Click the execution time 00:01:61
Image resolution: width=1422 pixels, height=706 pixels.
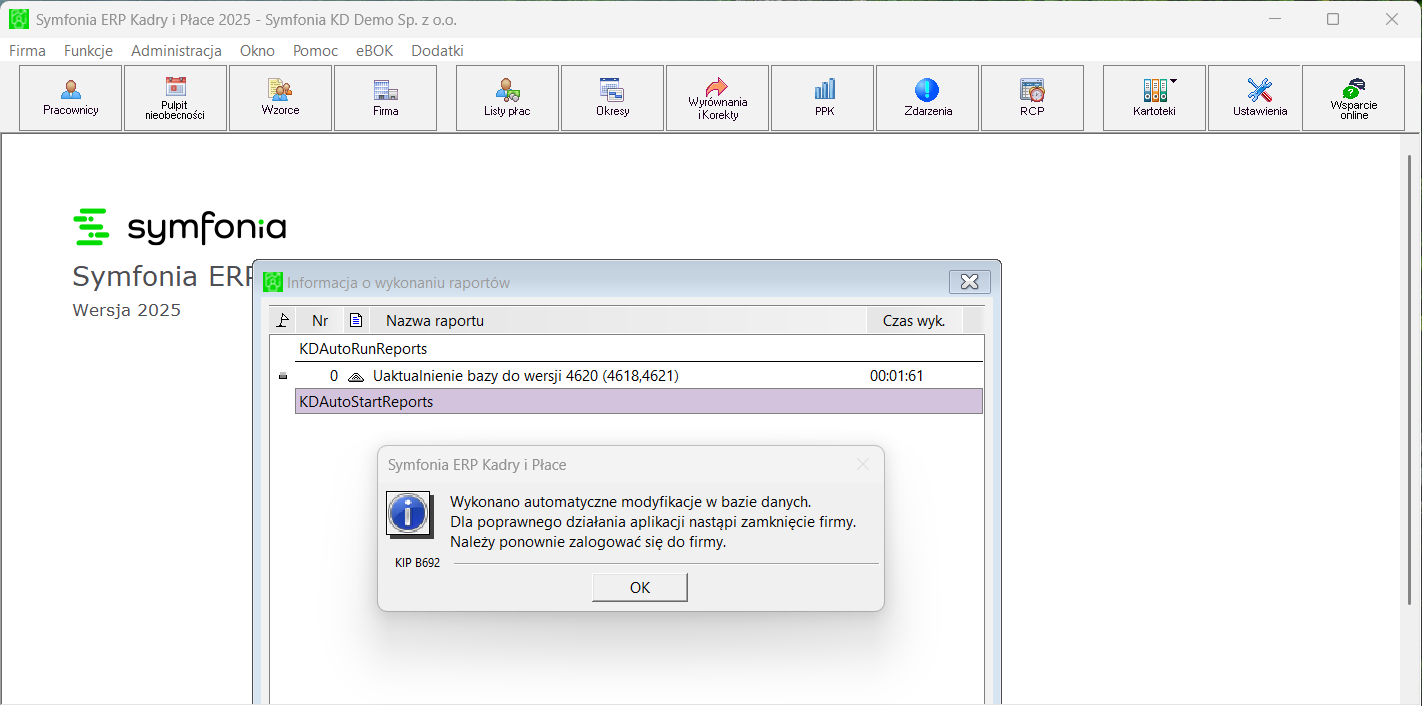coord(897,376)
